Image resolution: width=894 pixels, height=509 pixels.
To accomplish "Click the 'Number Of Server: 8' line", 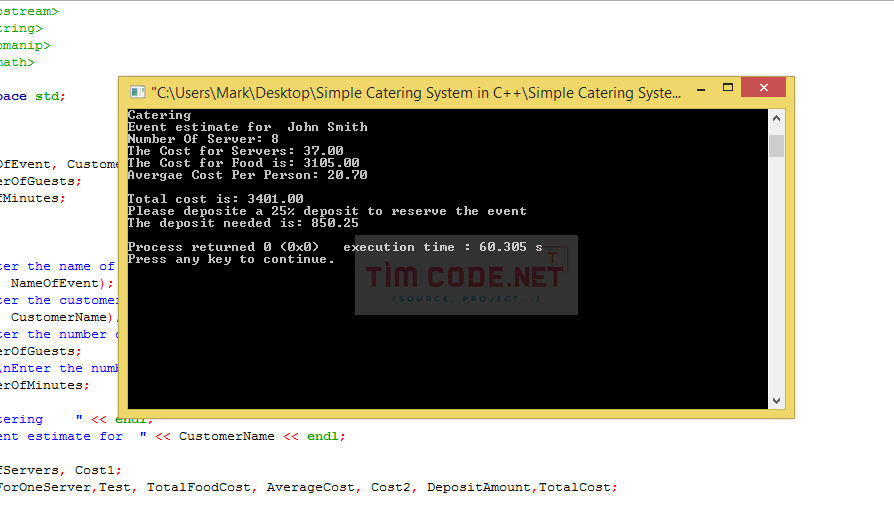I will [x=203, y=139].
